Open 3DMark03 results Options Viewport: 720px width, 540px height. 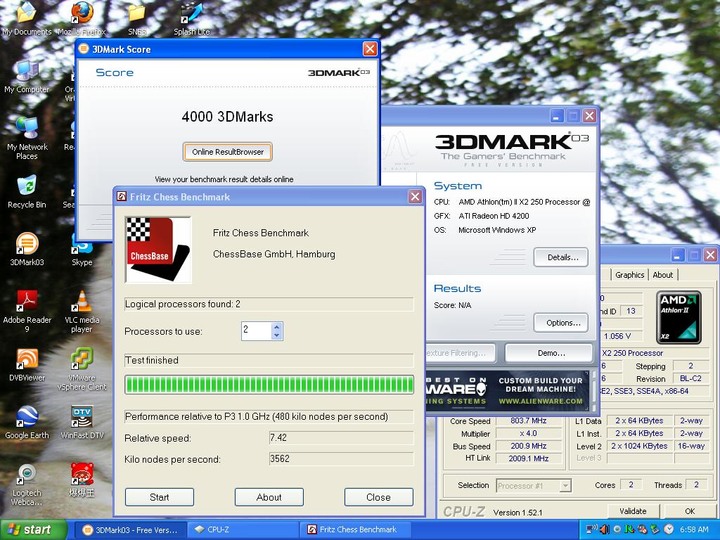pos(561,323)
